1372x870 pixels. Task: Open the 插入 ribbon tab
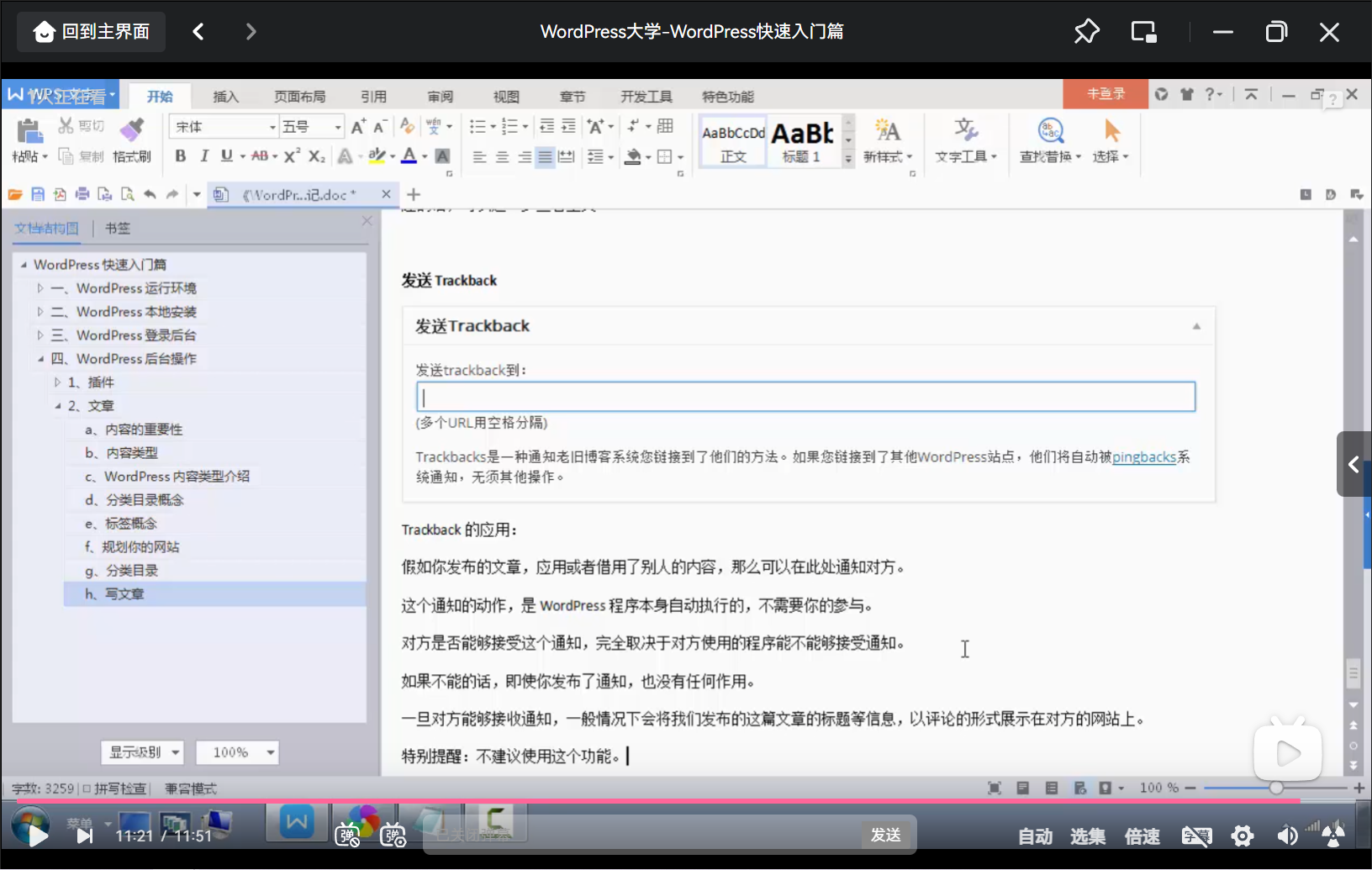pyautogui.click(x=225, y=97)
